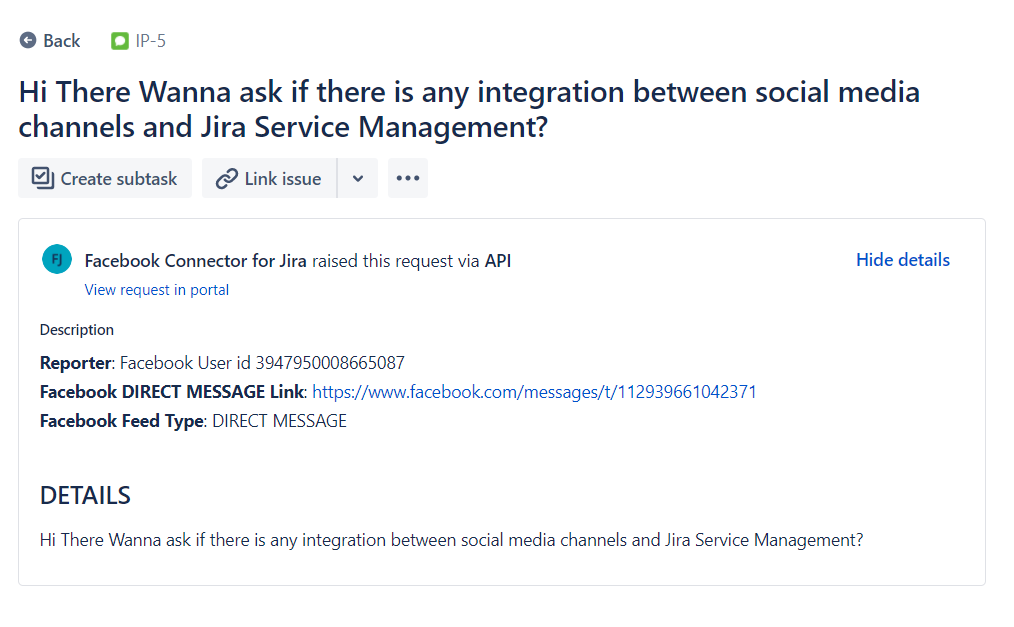Viewport: 1014px width, 627px height.
Task: Open the three-dots more actions menu
Action: click(407, 178)
